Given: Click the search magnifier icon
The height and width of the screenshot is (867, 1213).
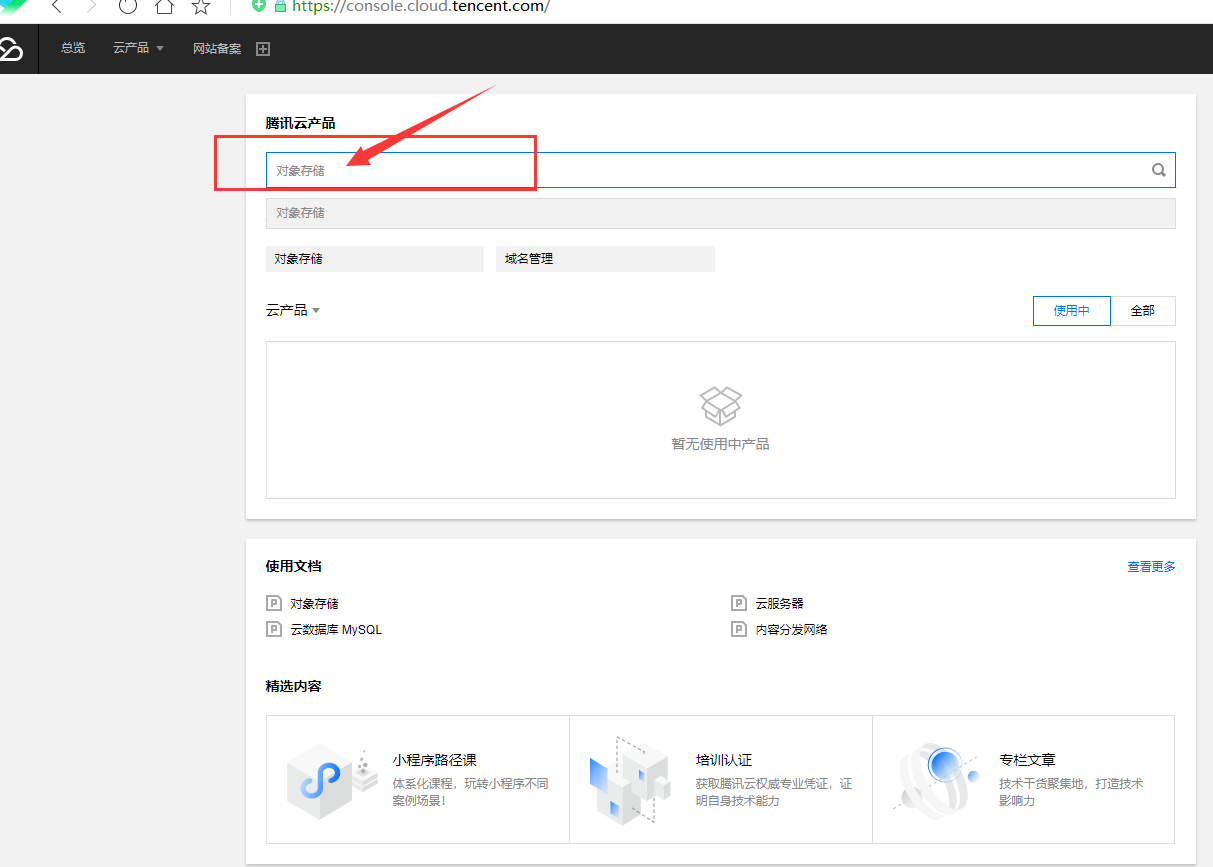Looking at the screenshot, I should (x=1159, y=170).
